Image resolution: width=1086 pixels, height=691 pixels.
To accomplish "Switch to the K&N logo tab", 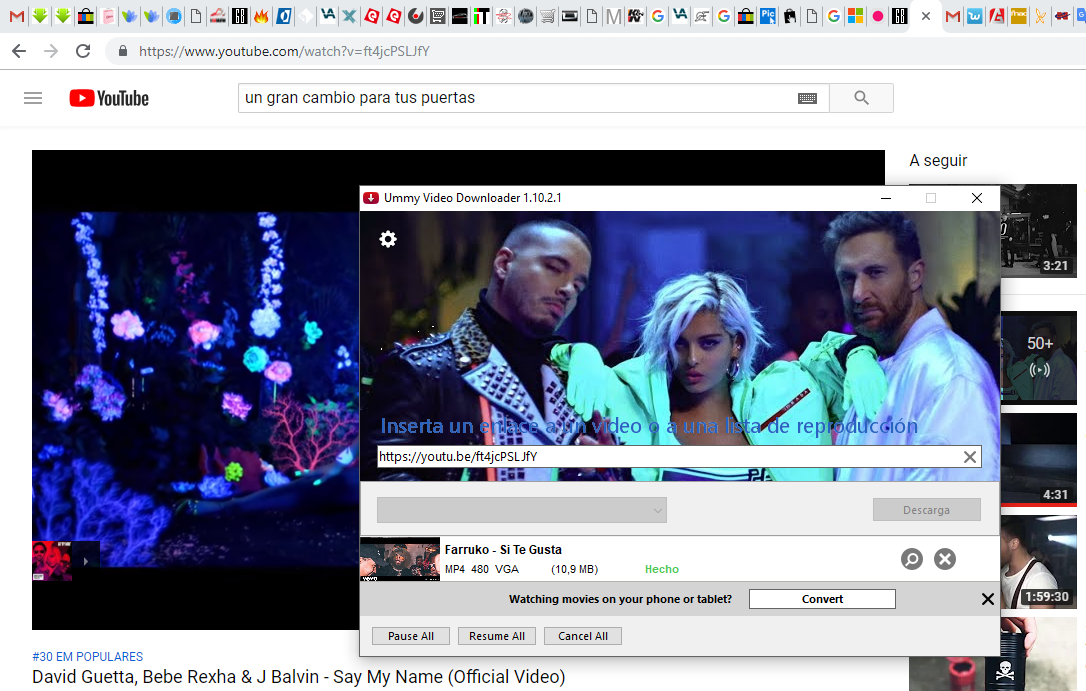I will pyautogui.click(x=635, y=16).
